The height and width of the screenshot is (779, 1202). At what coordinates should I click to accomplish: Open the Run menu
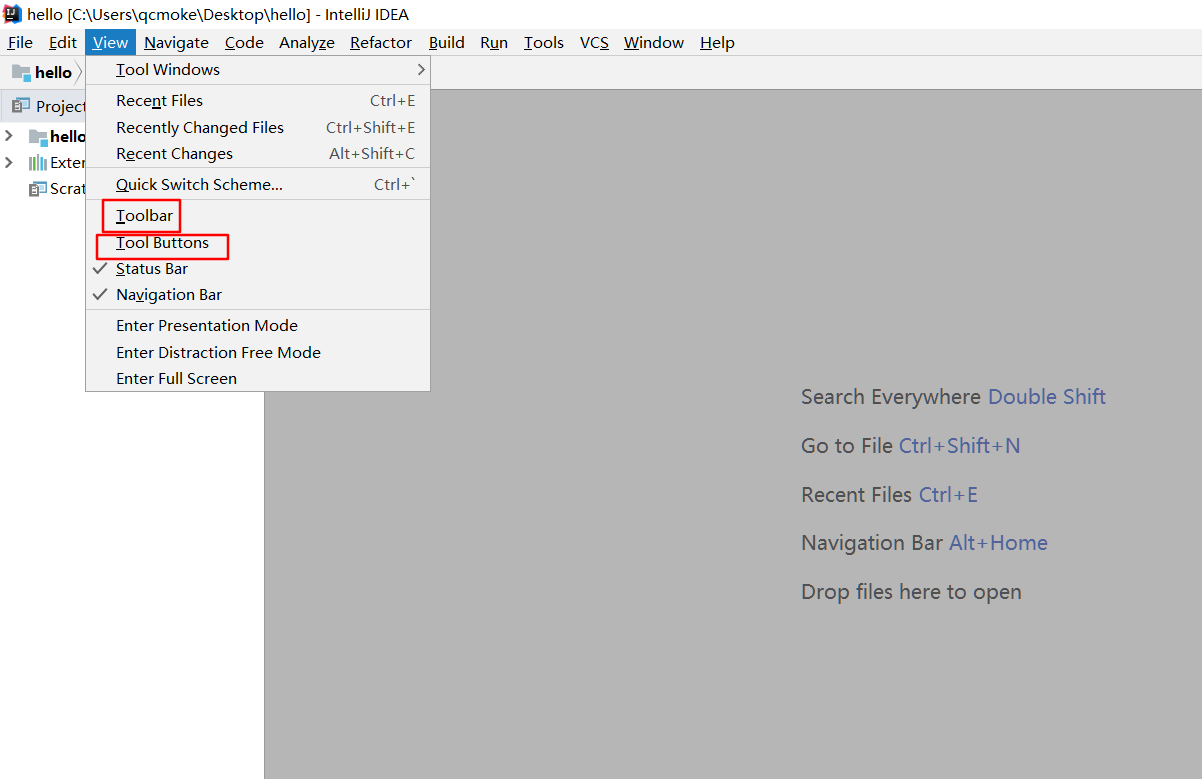[494, 42]
